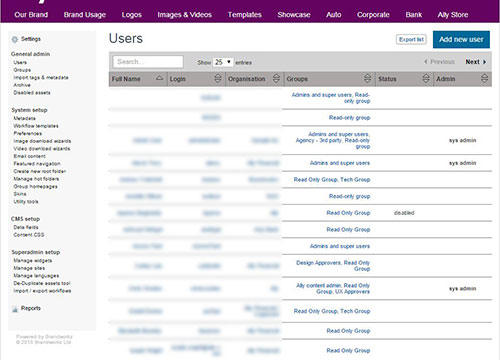This screenshot has width=500, height=360.
Task: Open Preferences sidebar link
Action: pos(28,133)
